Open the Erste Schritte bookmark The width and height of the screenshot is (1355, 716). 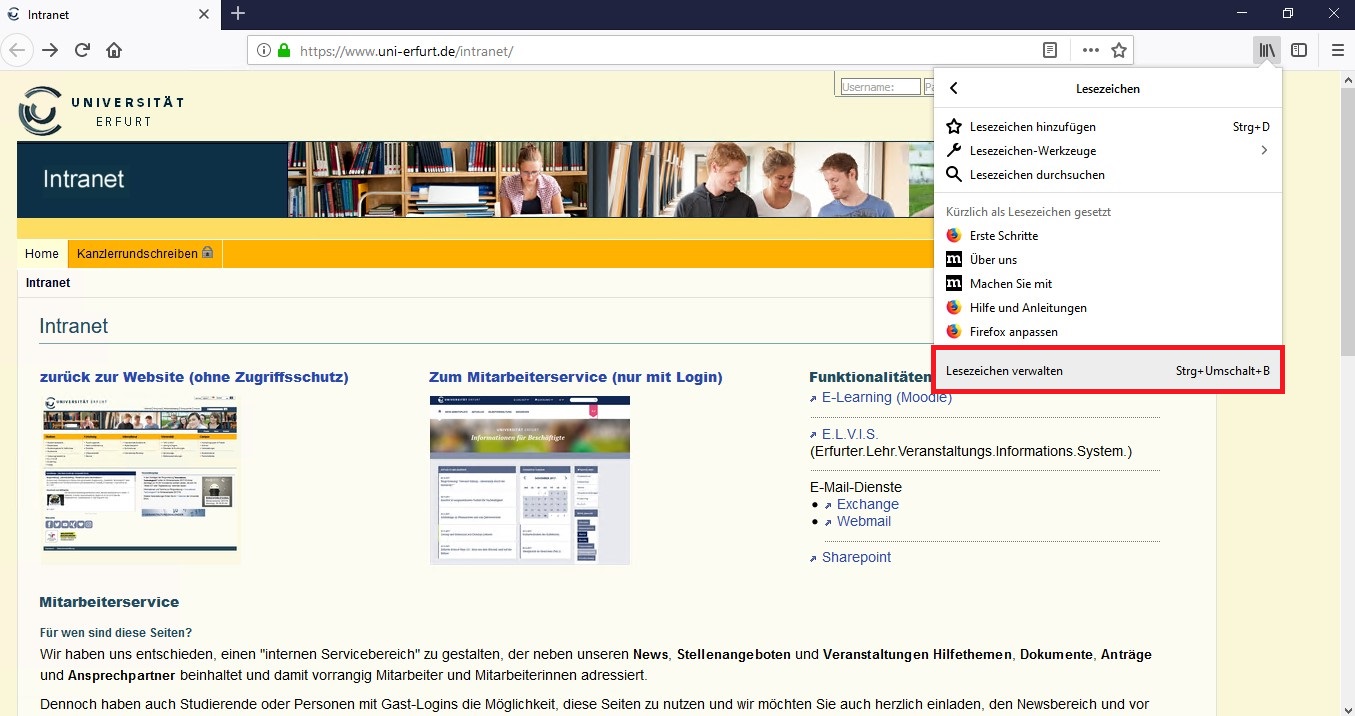pyautogui.click(x=1004, y=236)
